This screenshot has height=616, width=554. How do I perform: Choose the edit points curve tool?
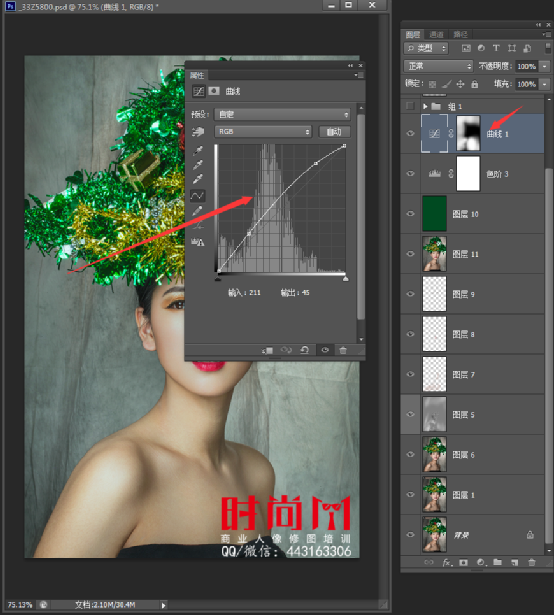(x=198, y=196)
